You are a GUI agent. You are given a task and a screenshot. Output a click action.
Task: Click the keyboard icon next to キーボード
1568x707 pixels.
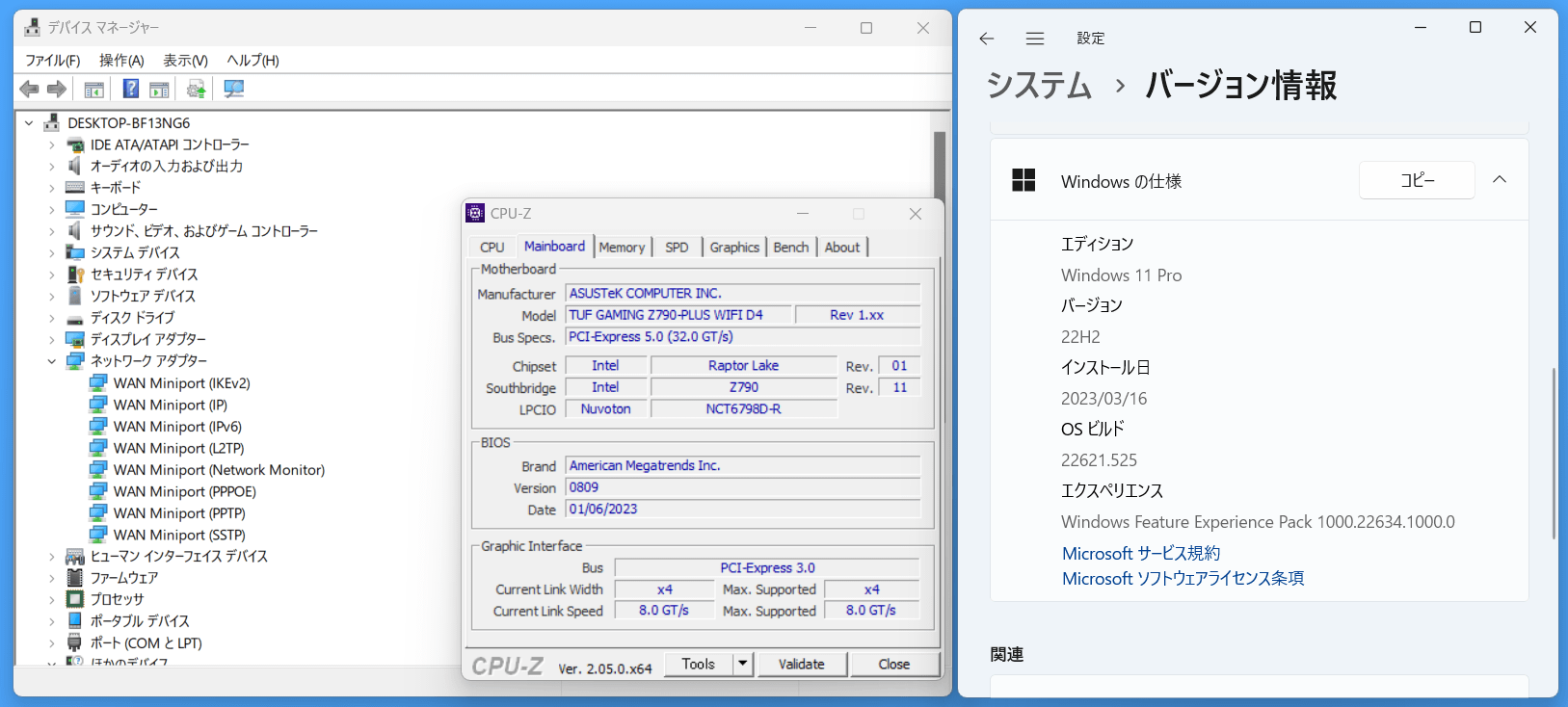[x=75, y=188]
